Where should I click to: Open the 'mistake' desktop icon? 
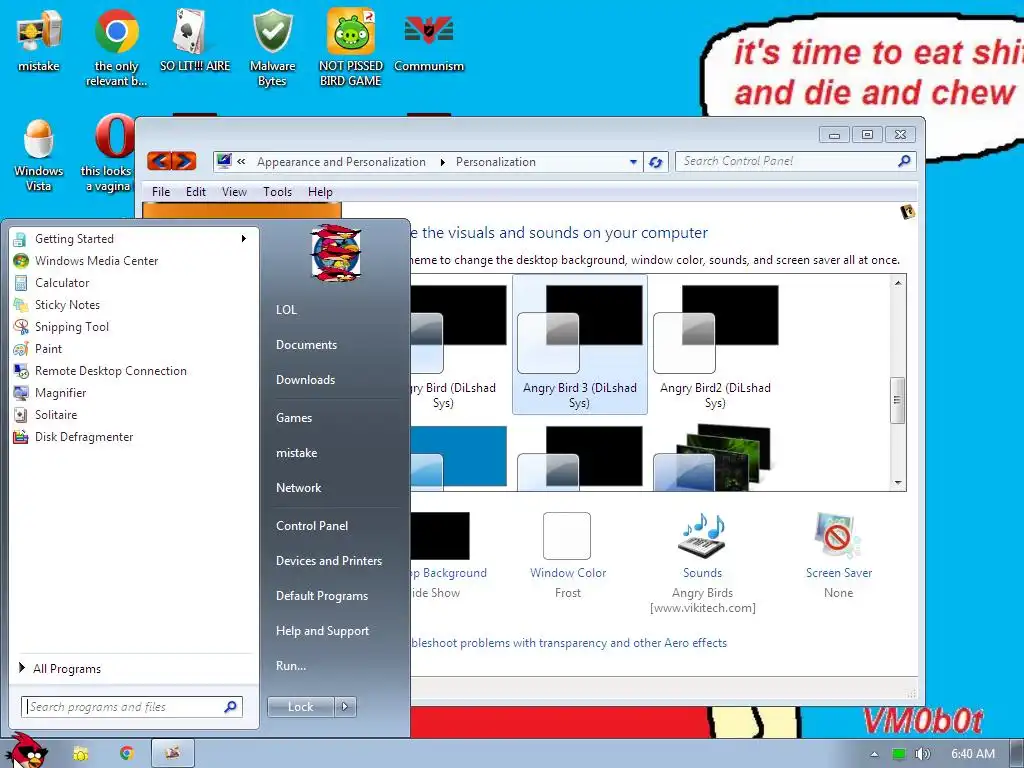tap(39, 39)
